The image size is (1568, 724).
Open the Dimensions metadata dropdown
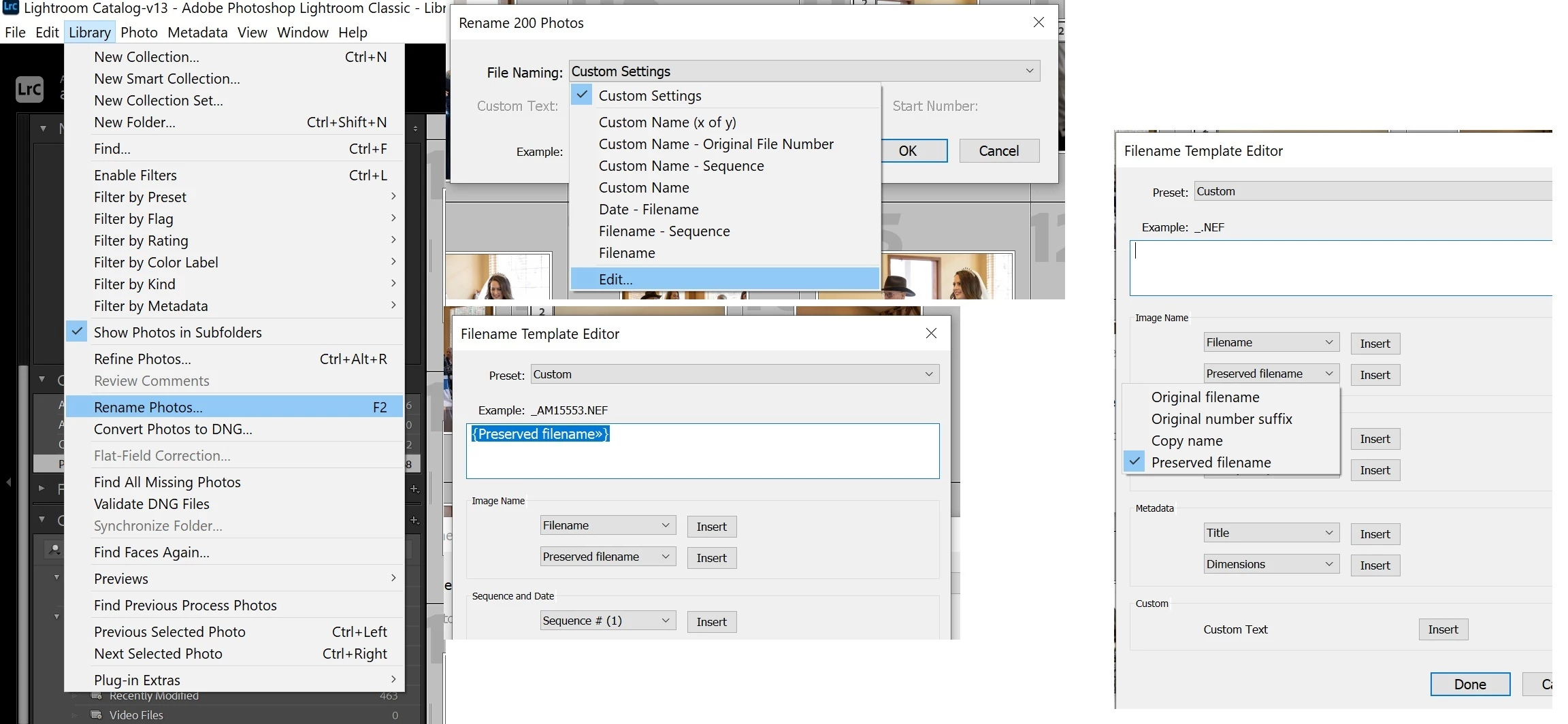coord(1271,564)
